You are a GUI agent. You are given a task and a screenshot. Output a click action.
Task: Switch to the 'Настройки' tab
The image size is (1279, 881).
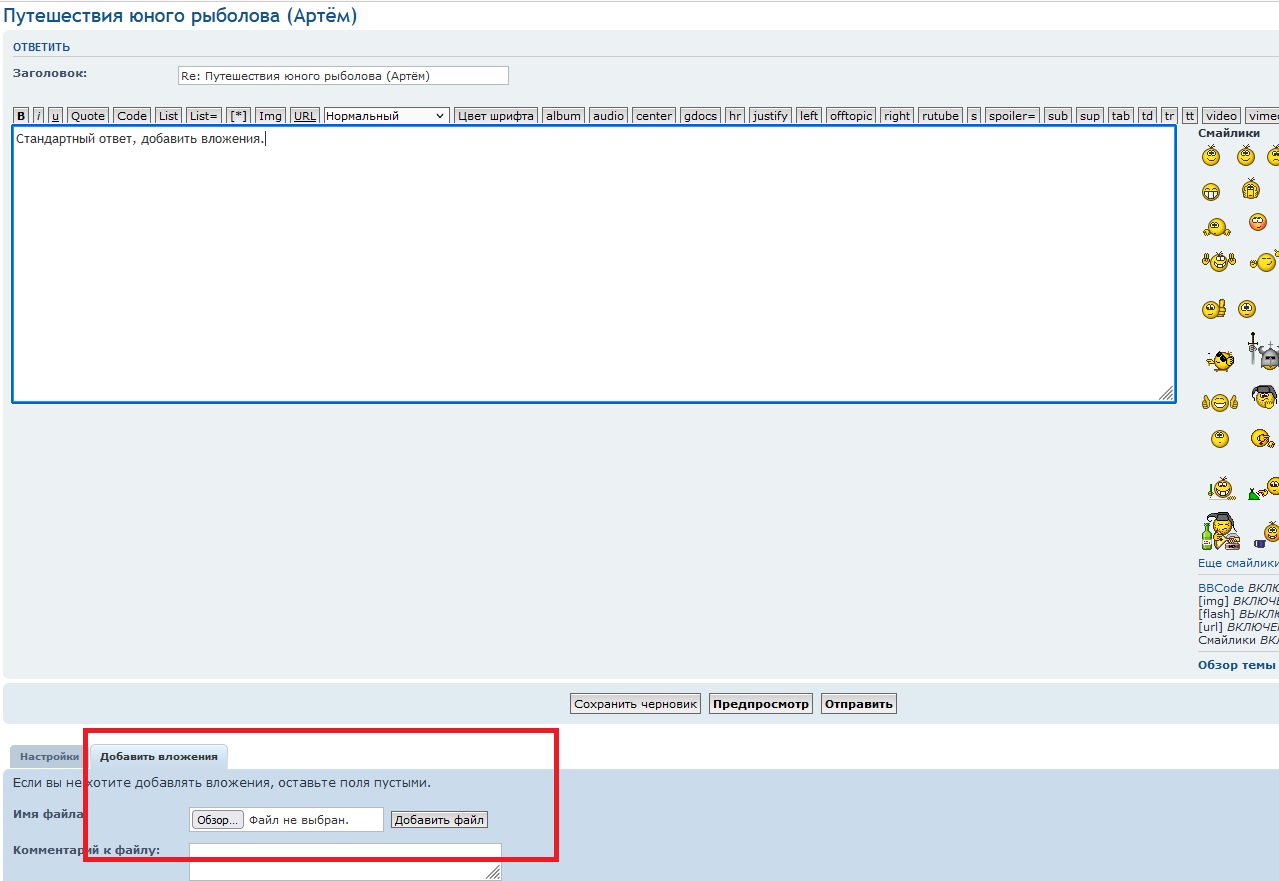tap(49, 757)
